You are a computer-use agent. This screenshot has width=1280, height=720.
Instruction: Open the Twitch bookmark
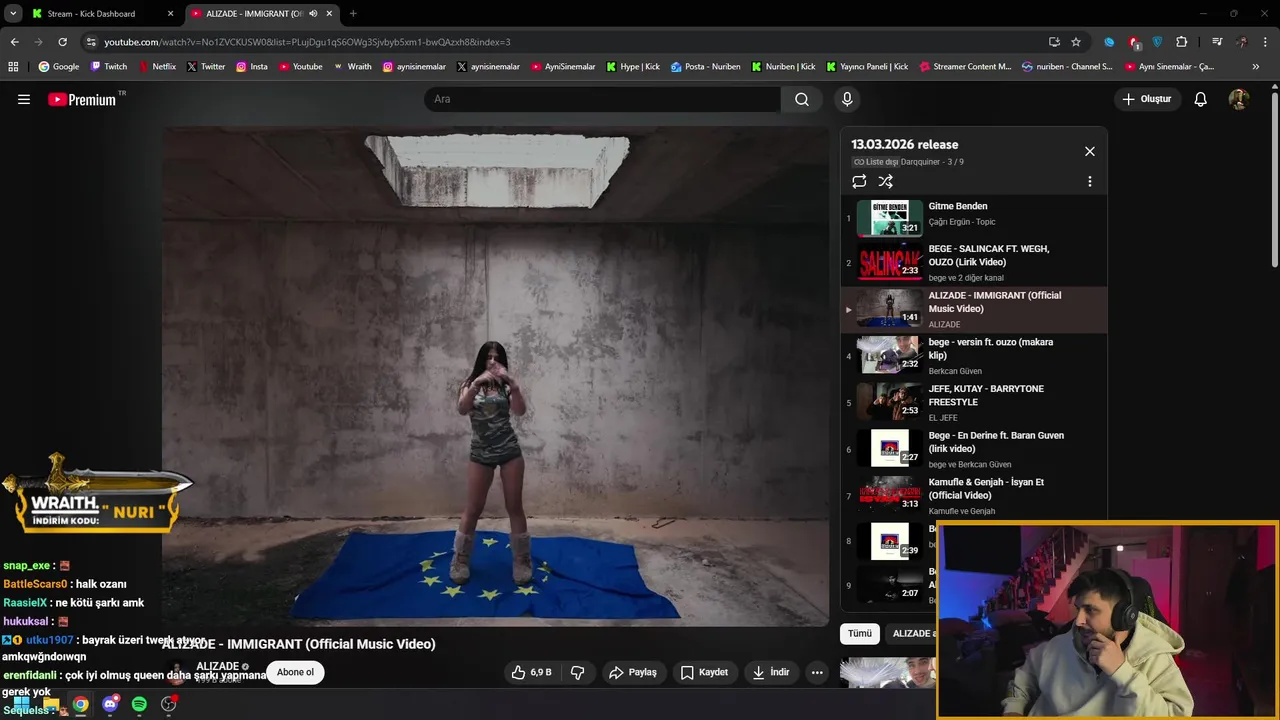coord(109,67)
